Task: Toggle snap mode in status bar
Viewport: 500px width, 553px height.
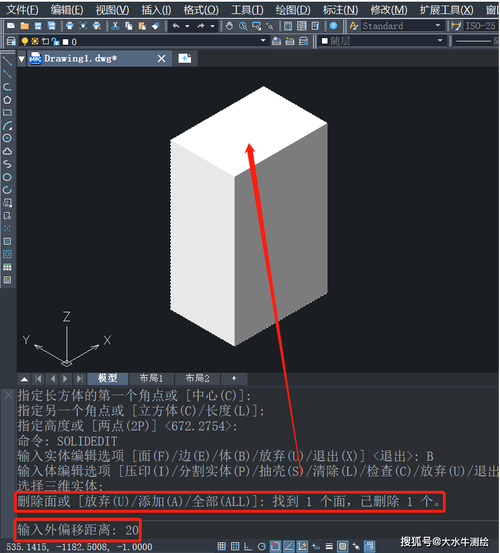Action: 221,546
